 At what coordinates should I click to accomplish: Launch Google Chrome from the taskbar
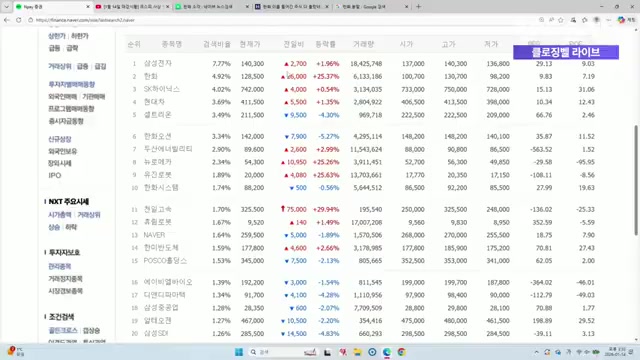pyautogui.click(x=402, y=352)
